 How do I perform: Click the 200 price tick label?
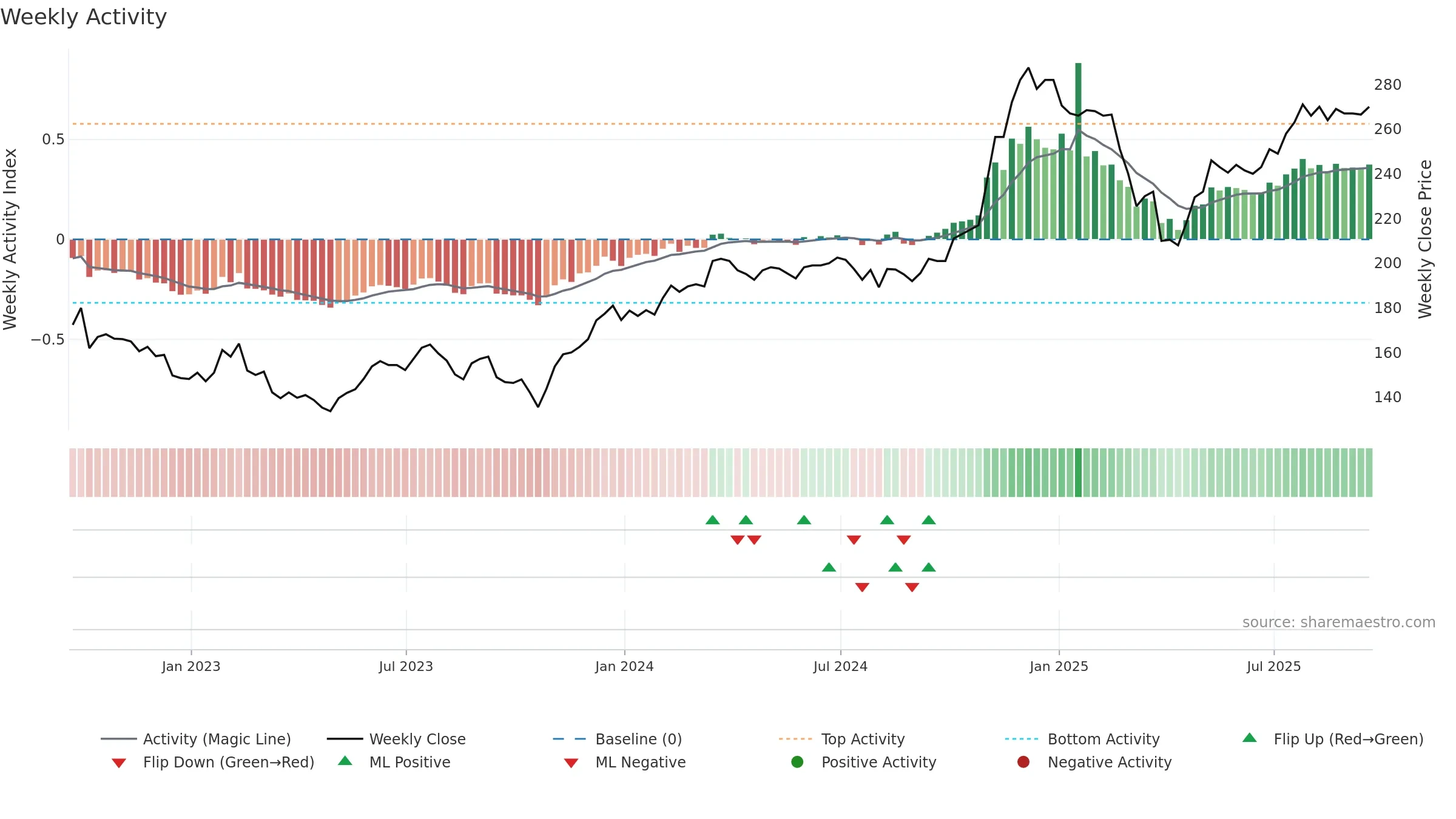1388,263
